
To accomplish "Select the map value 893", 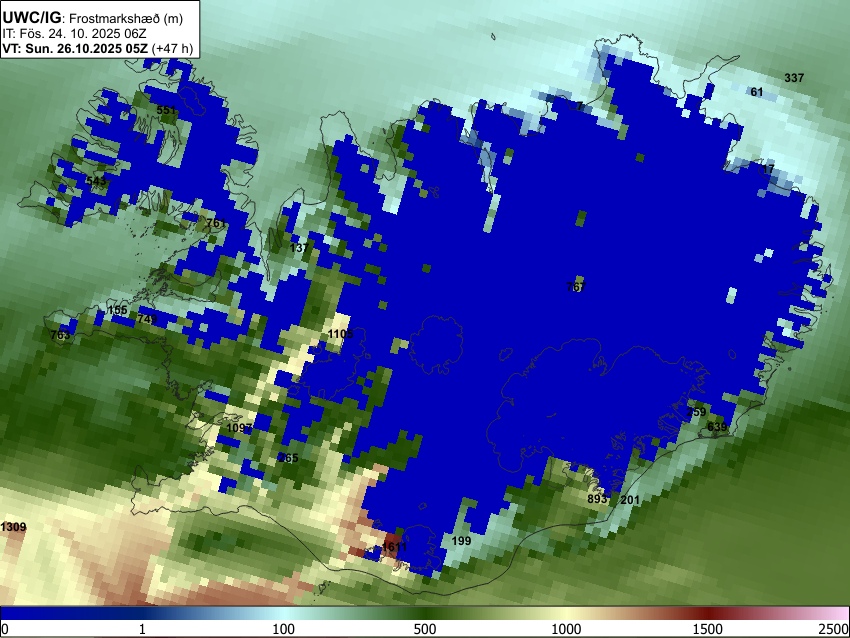I will [x=597, y=499].
